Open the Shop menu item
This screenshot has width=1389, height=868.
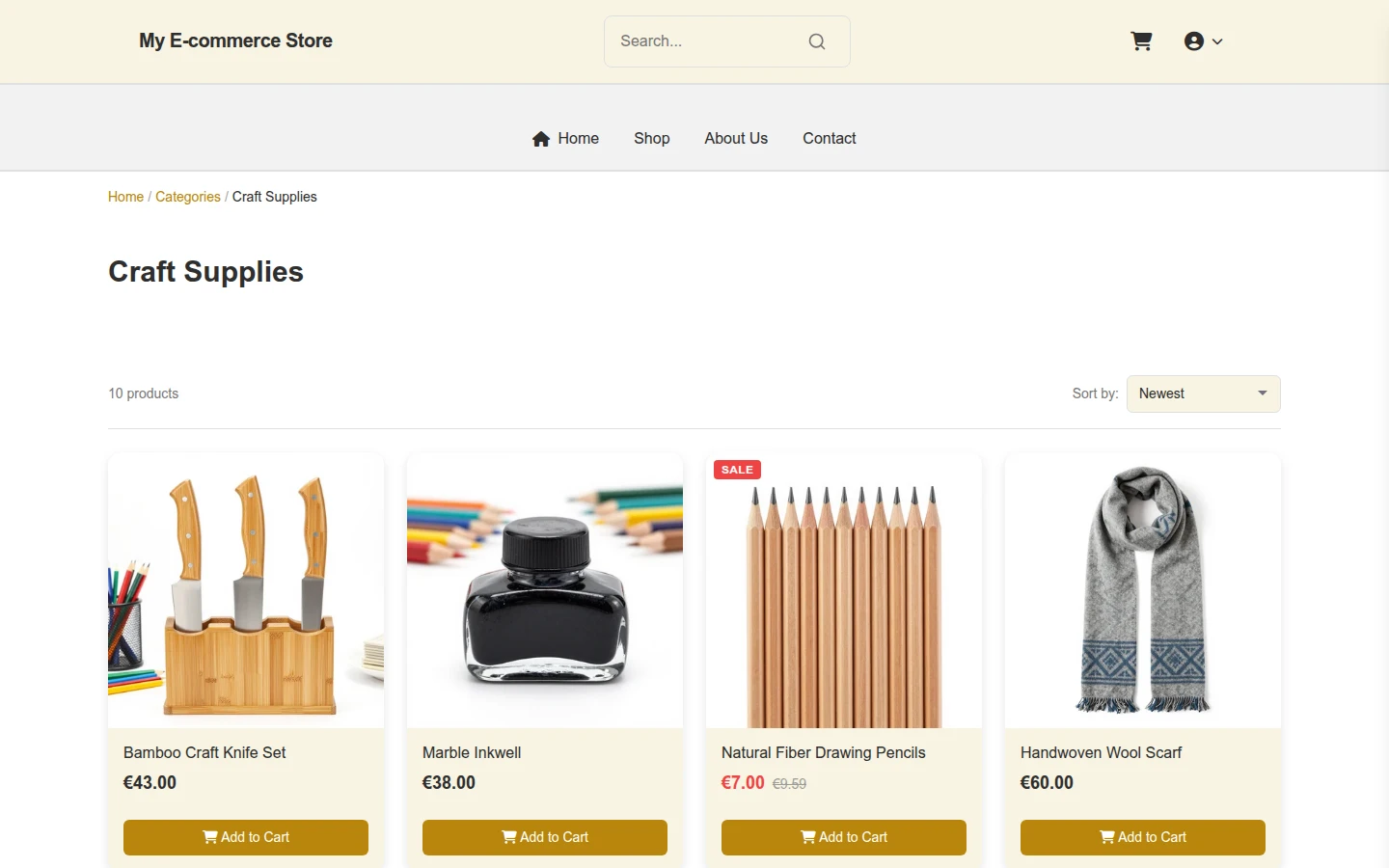(652, 138)
